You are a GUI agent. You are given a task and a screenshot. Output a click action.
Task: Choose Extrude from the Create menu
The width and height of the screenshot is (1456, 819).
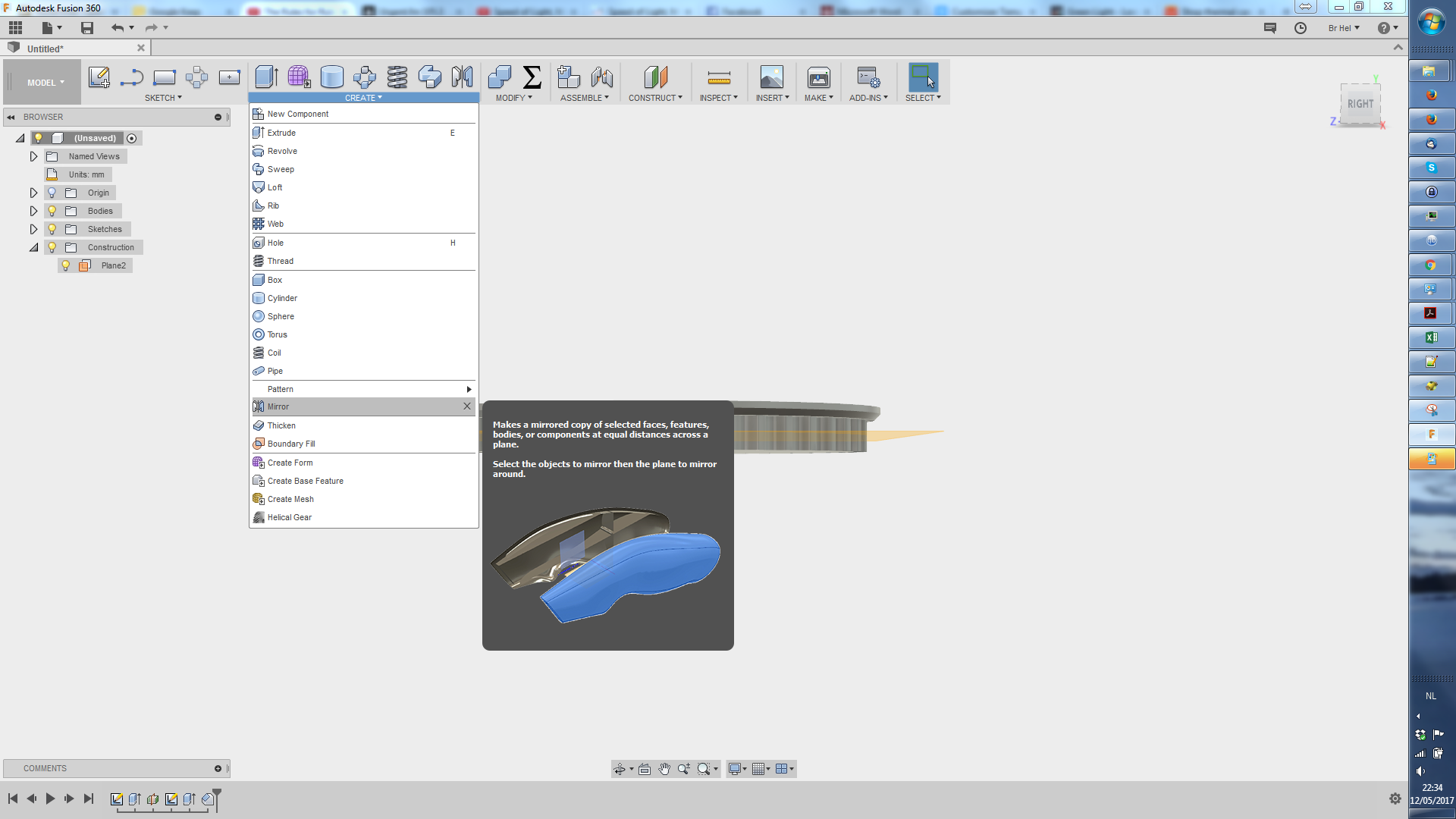pos(281,133)
